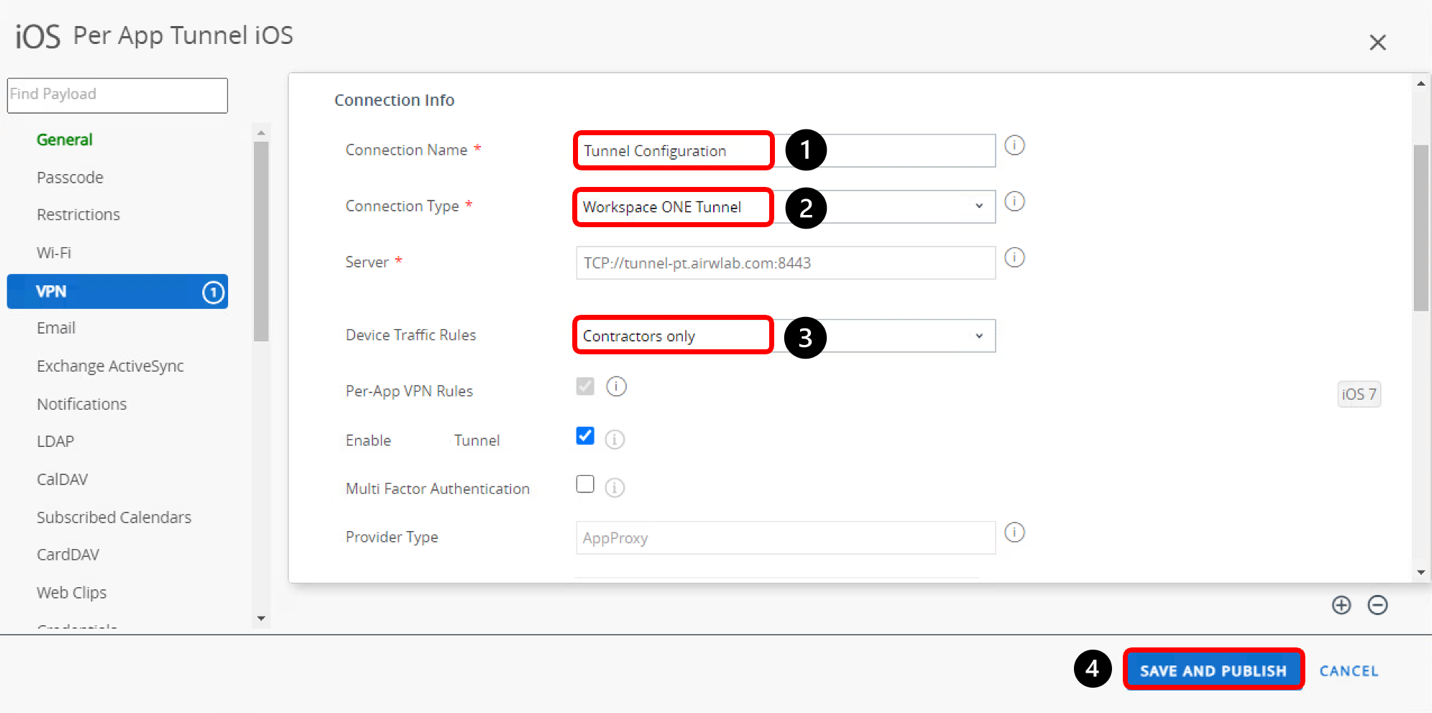Viewport: 1432px width, 713px height.
Task: Click the Save and Publish button
Action: click(1213, 670)
